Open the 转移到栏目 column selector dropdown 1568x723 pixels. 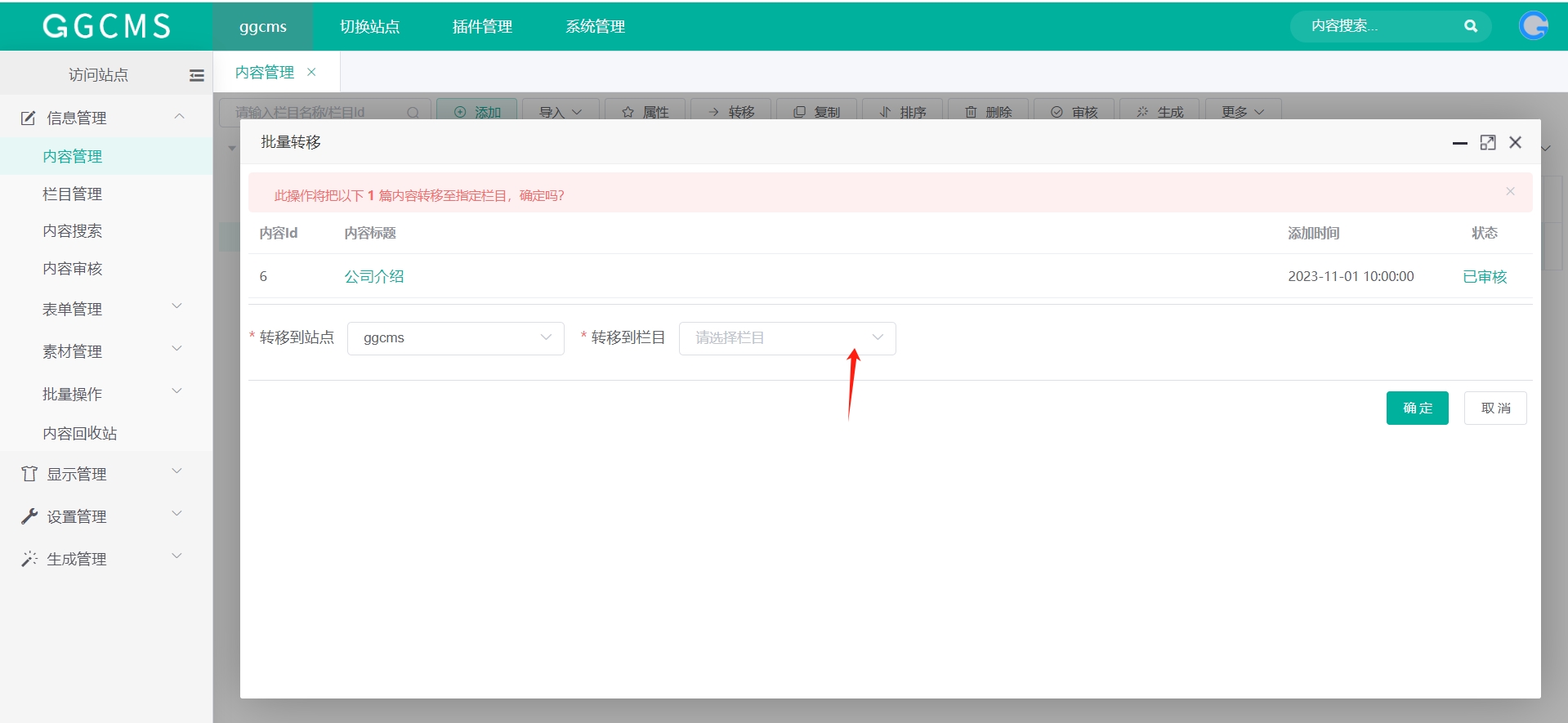[786, 338]
